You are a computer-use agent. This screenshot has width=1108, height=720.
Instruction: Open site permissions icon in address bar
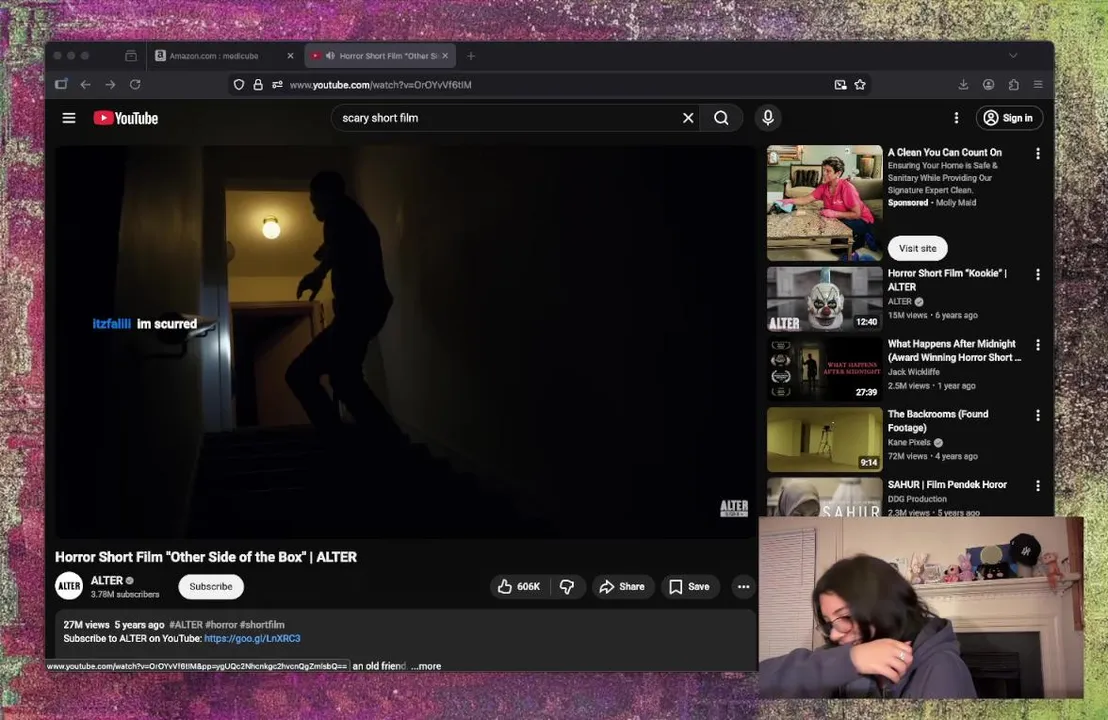point(278,85)
